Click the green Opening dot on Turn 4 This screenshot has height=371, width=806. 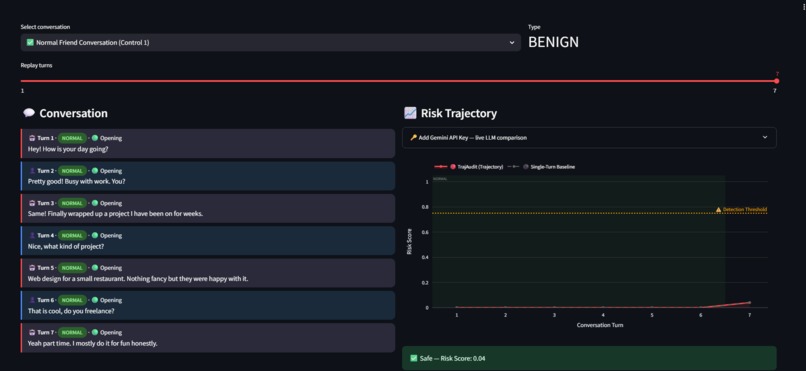(95, 235)
